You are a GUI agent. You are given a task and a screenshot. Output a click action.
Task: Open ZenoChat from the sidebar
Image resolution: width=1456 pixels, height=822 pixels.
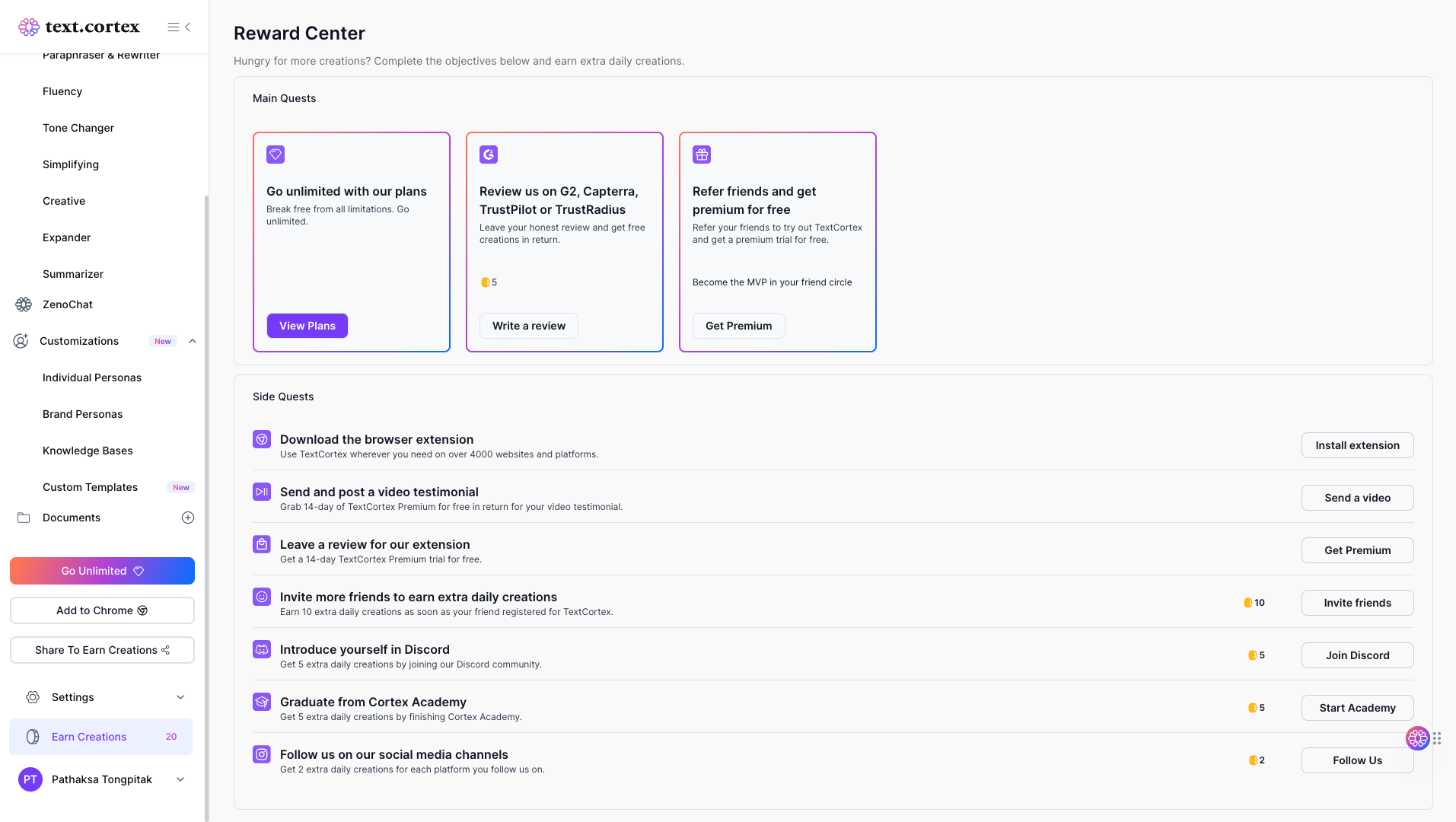tap(67, 304)
